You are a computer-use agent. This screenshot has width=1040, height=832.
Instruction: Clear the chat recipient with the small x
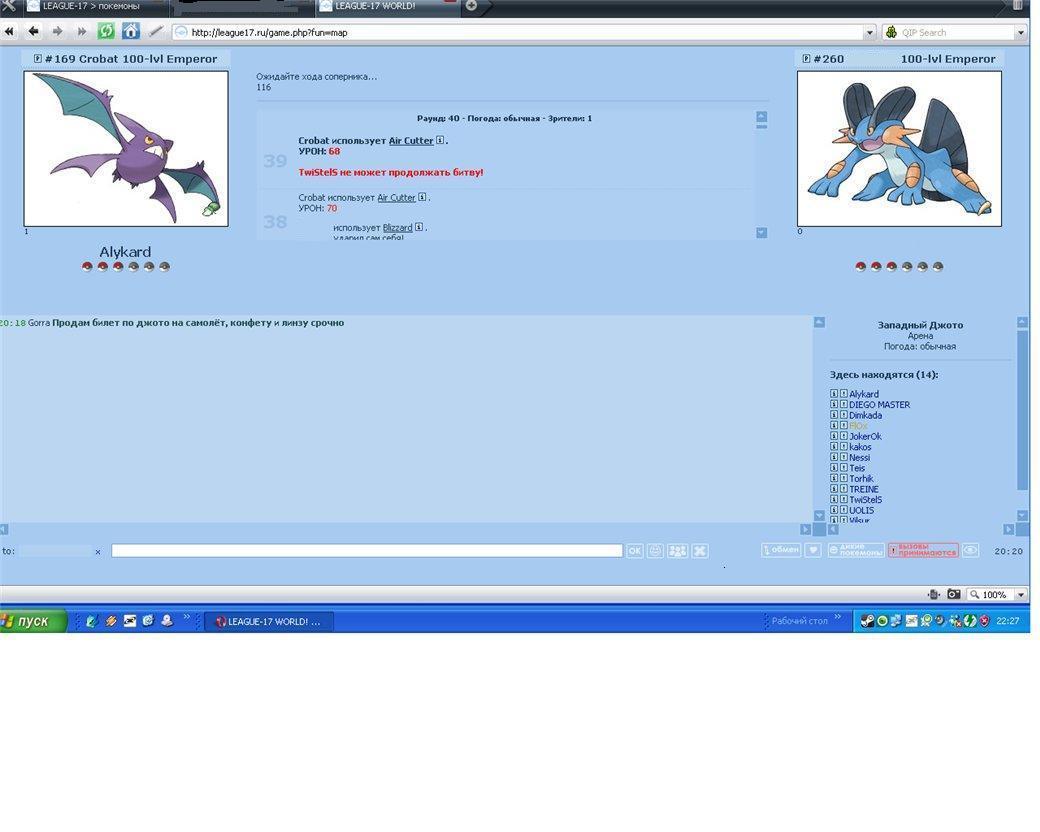(98, 551)
